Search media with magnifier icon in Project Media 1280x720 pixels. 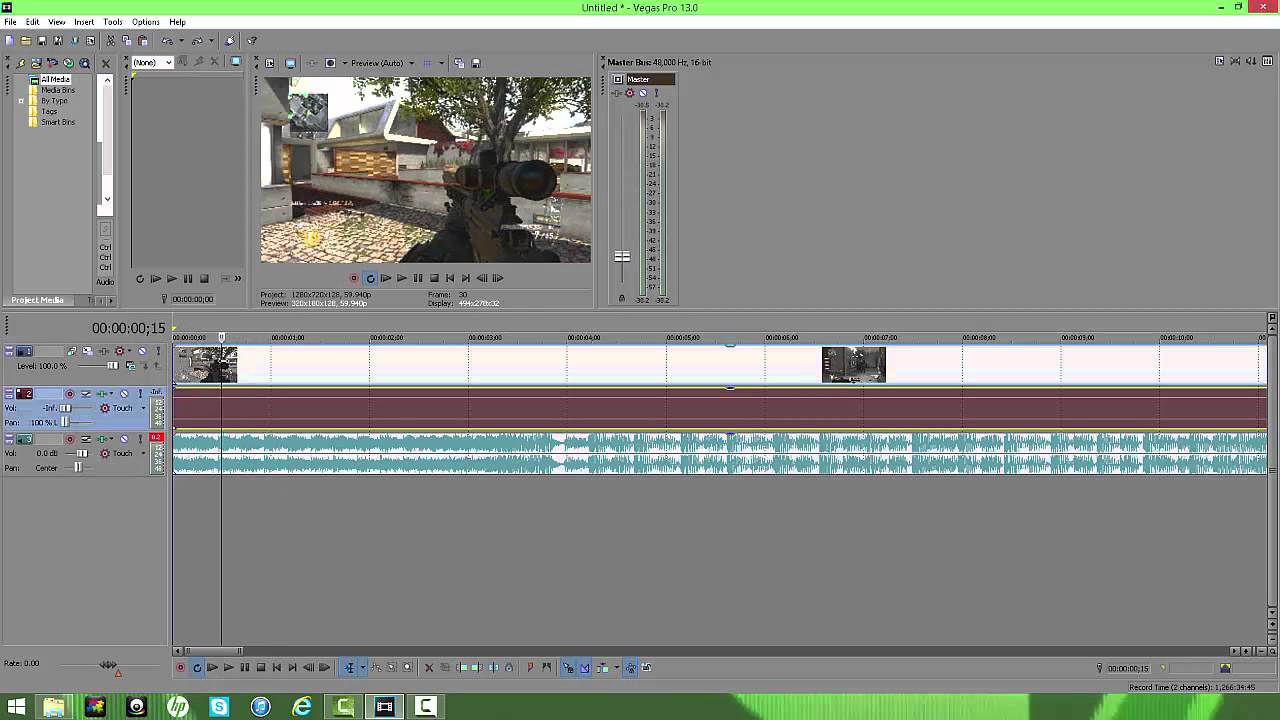84,63
